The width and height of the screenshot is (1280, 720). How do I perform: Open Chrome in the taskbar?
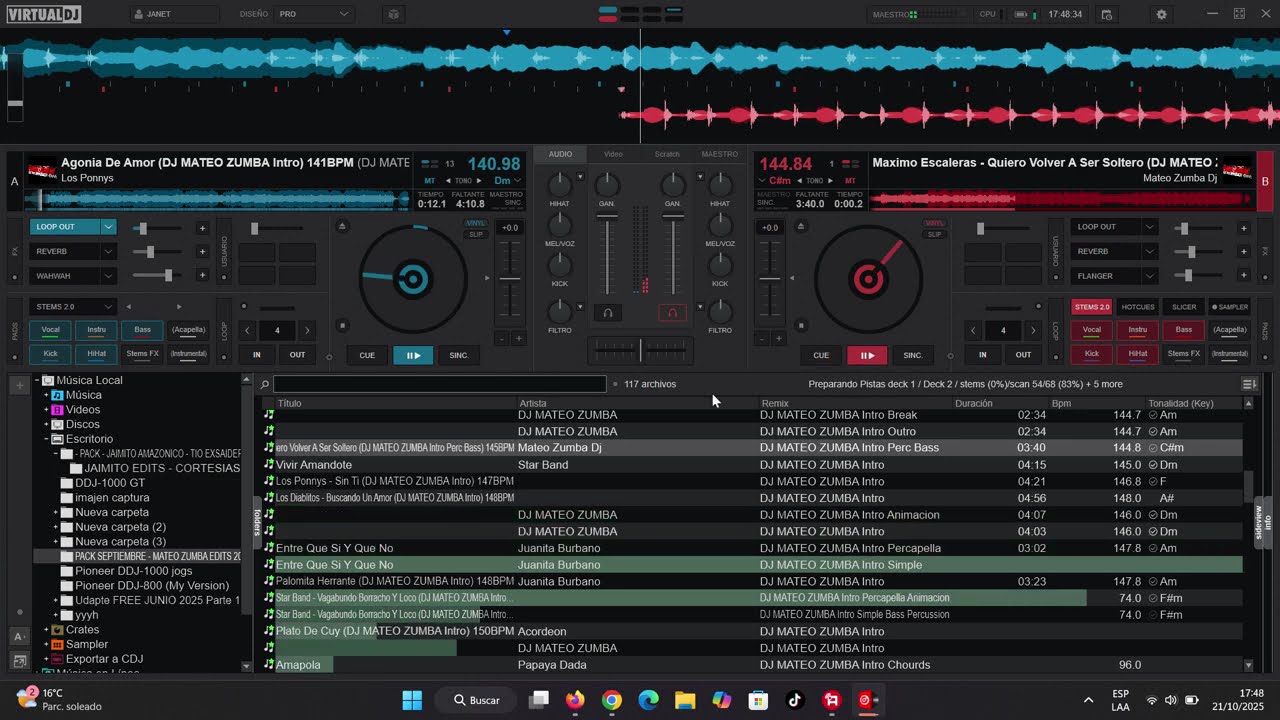tap(612, 700)
